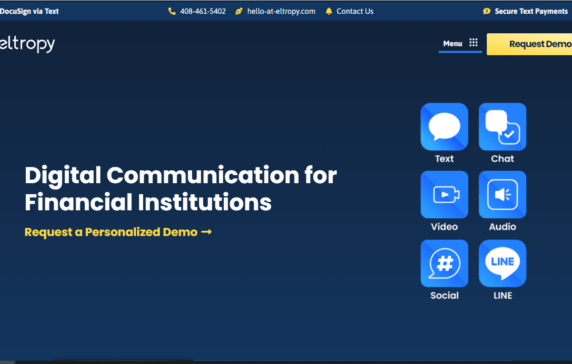Click the chat bubble icon beside Secure Text Payments
The height and width of the screenshot is (364, 572).
486,11
